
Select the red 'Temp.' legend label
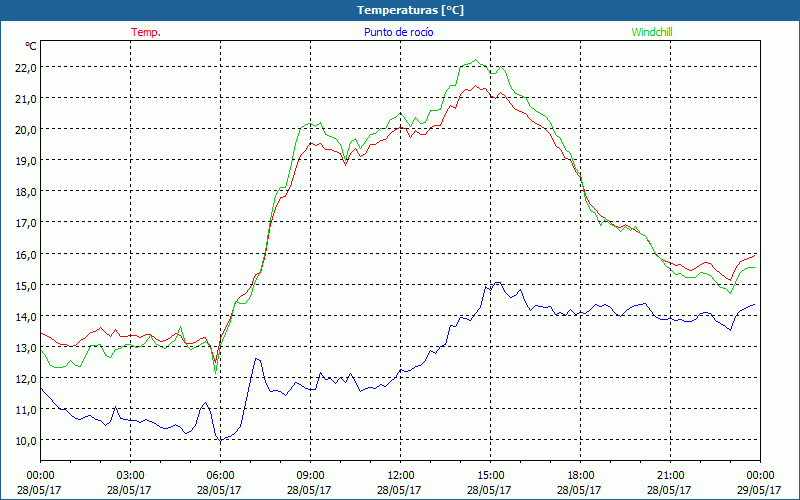tap(146, 32)
